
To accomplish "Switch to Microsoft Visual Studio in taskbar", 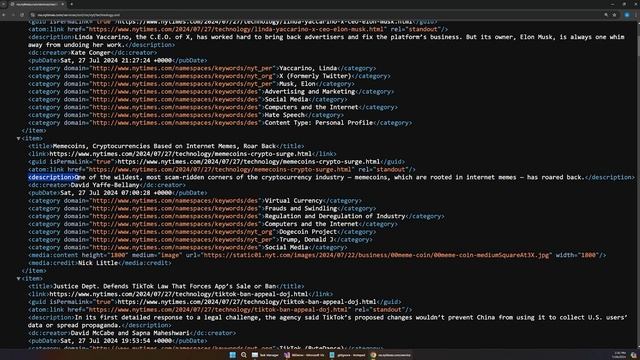I will (304, 355).
